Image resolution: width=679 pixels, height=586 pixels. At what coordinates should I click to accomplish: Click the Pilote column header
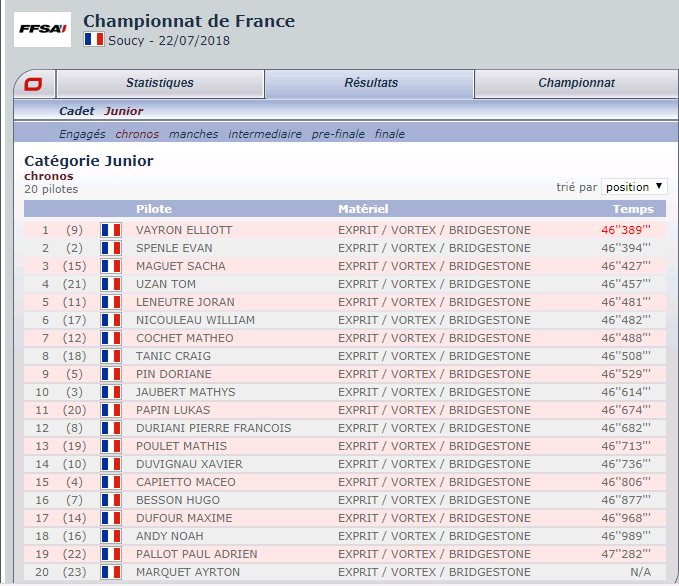154,209
